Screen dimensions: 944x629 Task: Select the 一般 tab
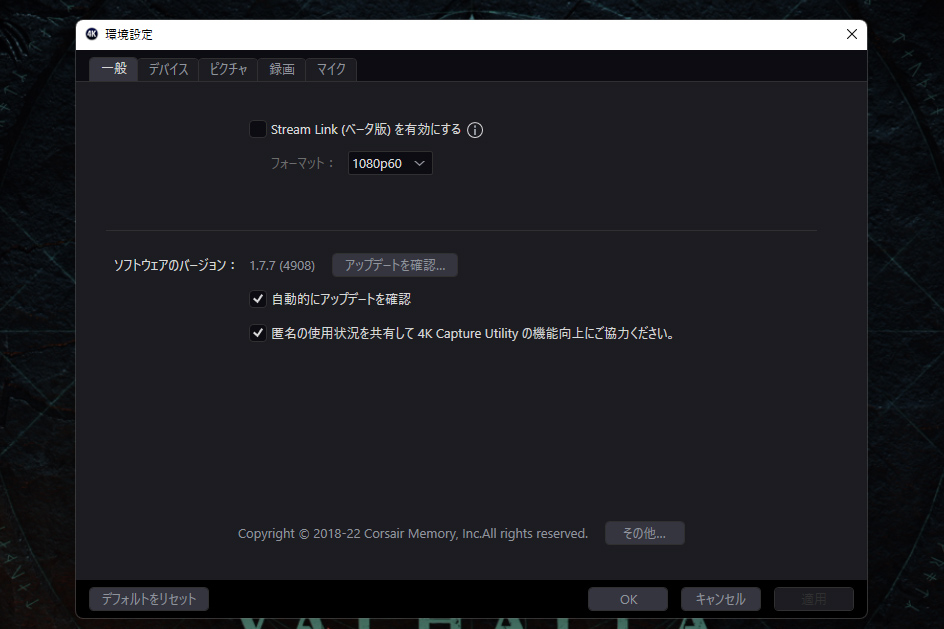pyautogui.click(x=114, y=69)
